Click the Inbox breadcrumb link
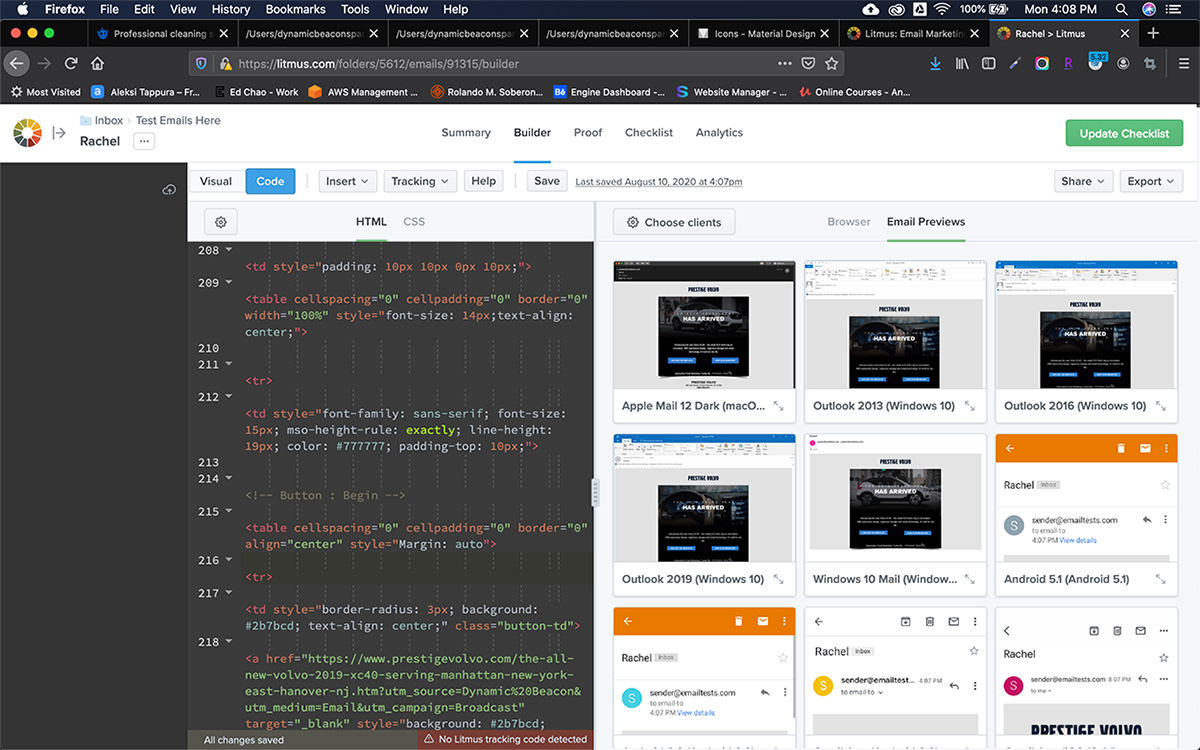1200x750 pixels. 109,121
